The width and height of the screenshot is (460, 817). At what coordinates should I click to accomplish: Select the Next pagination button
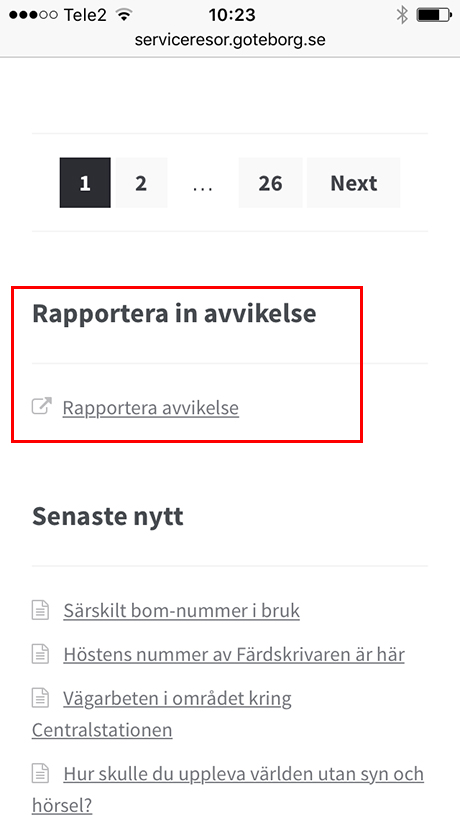(354, 183)
